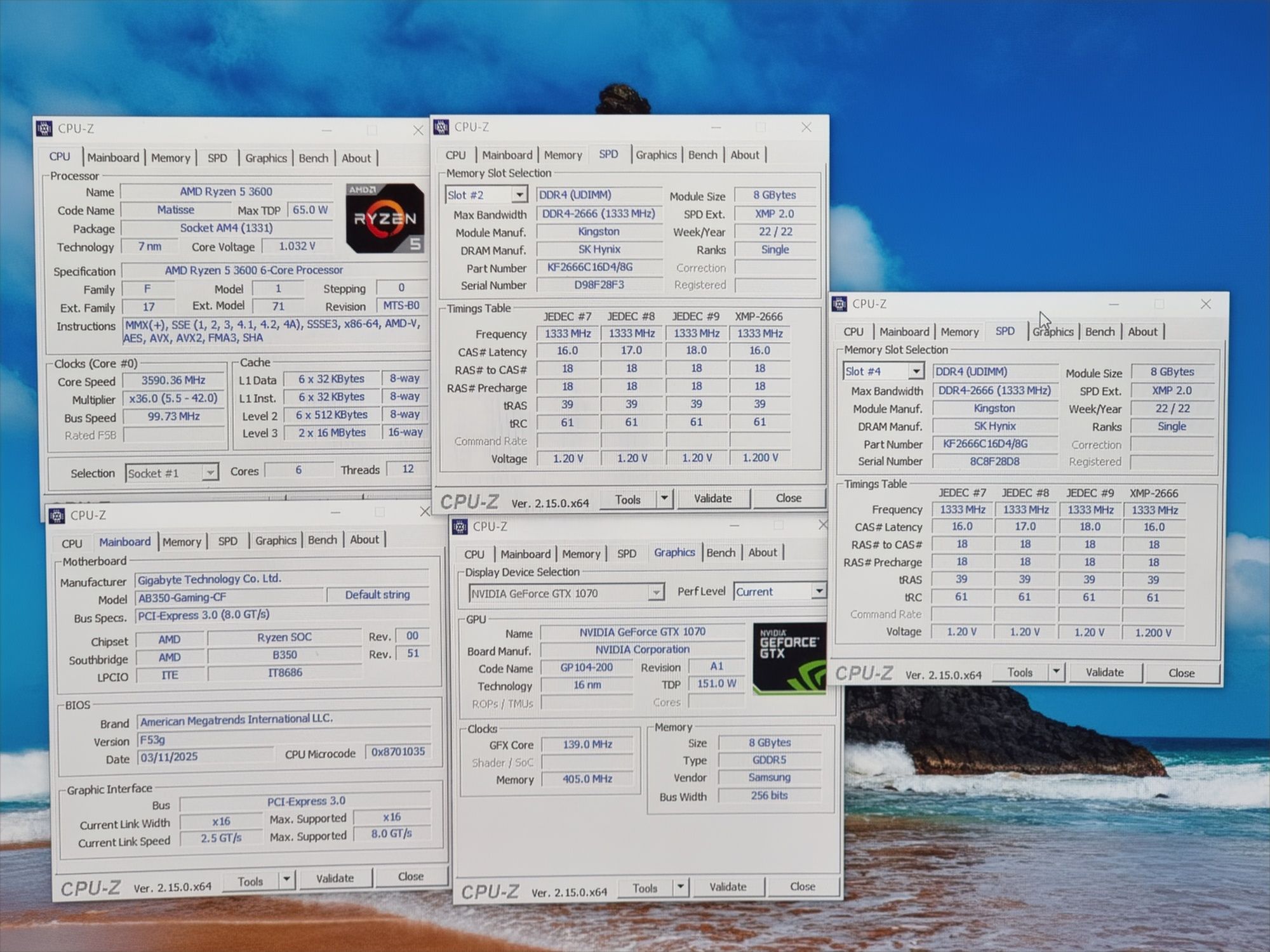Open the Perf Level Current dropdown
This screenshot has width=1270, height=952.
pos(819,591)
